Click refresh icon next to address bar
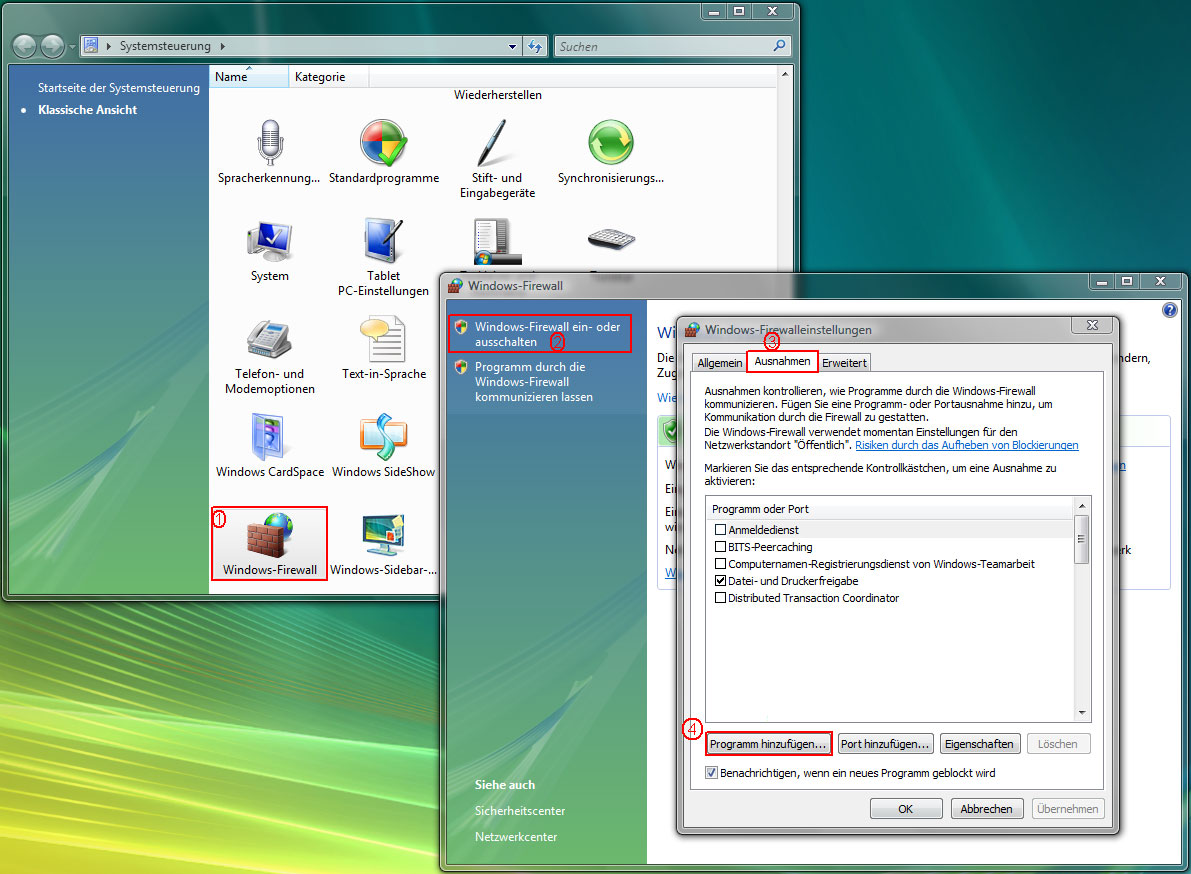Viewport: 1191px width, 874px height. 535,46
